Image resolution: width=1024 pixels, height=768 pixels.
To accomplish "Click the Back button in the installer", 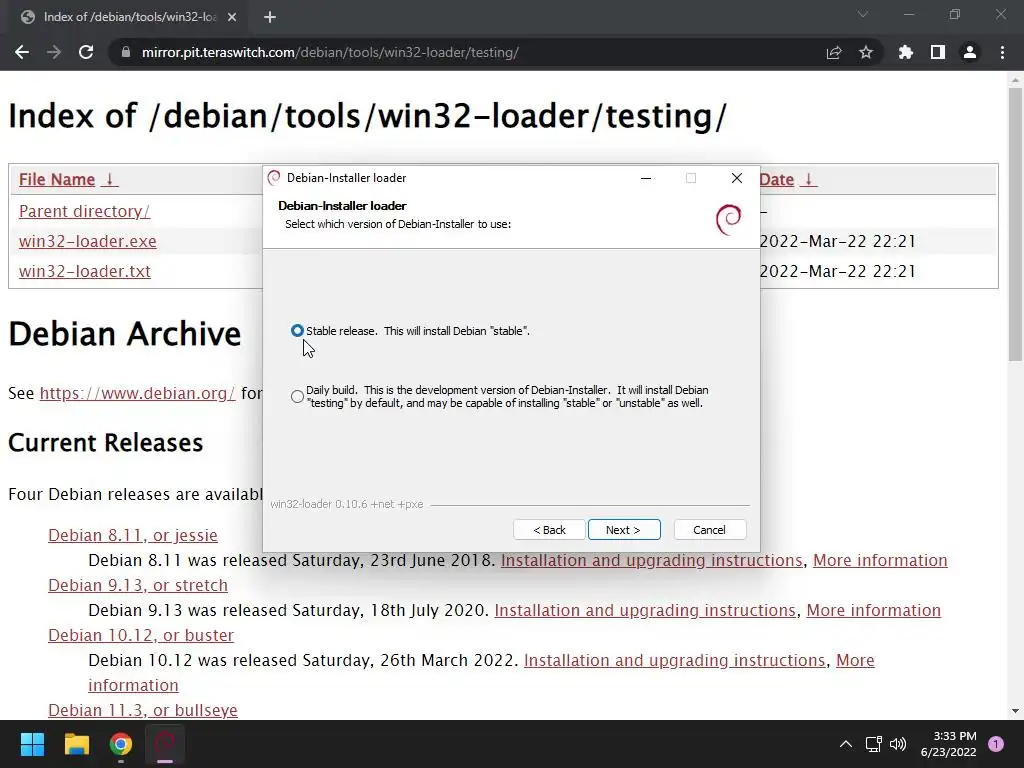I will [x=549, y=530].
